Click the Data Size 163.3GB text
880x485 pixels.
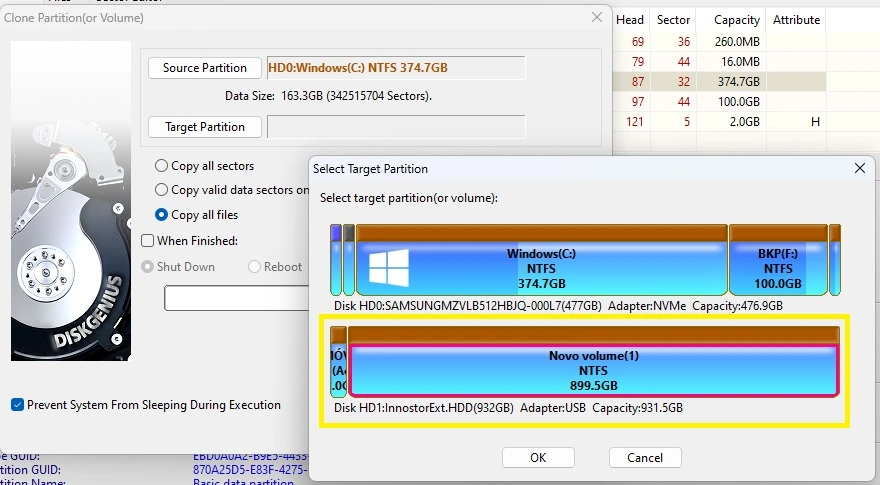[328, 96]
